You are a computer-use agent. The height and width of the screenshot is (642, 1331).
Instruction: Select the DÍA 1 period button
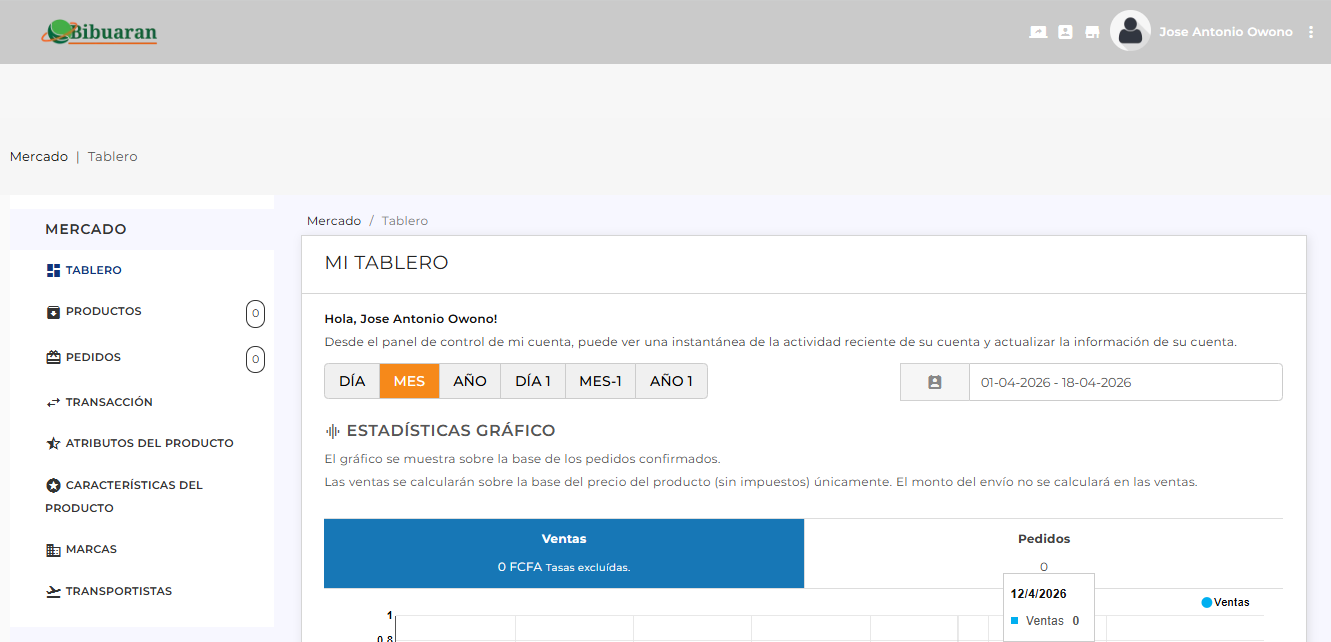click(533, 381)
